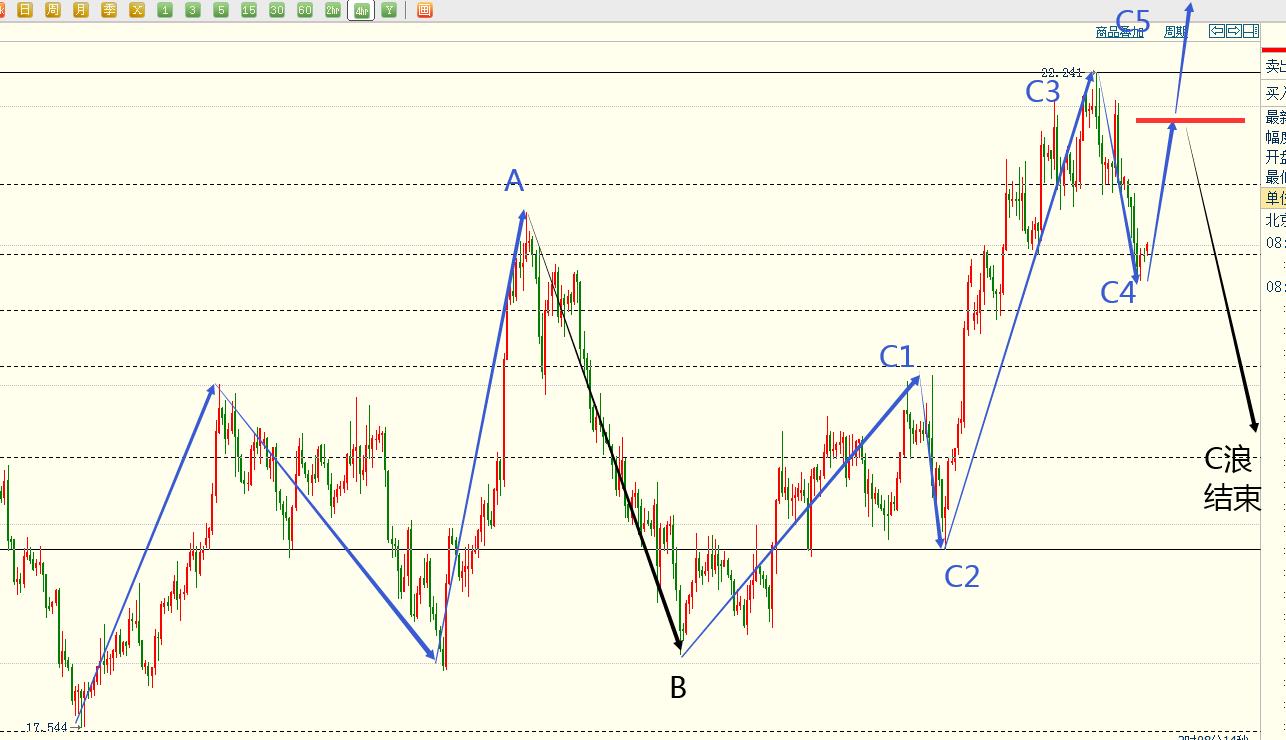Switch chart to quarterly (季) period

[109, 10]
